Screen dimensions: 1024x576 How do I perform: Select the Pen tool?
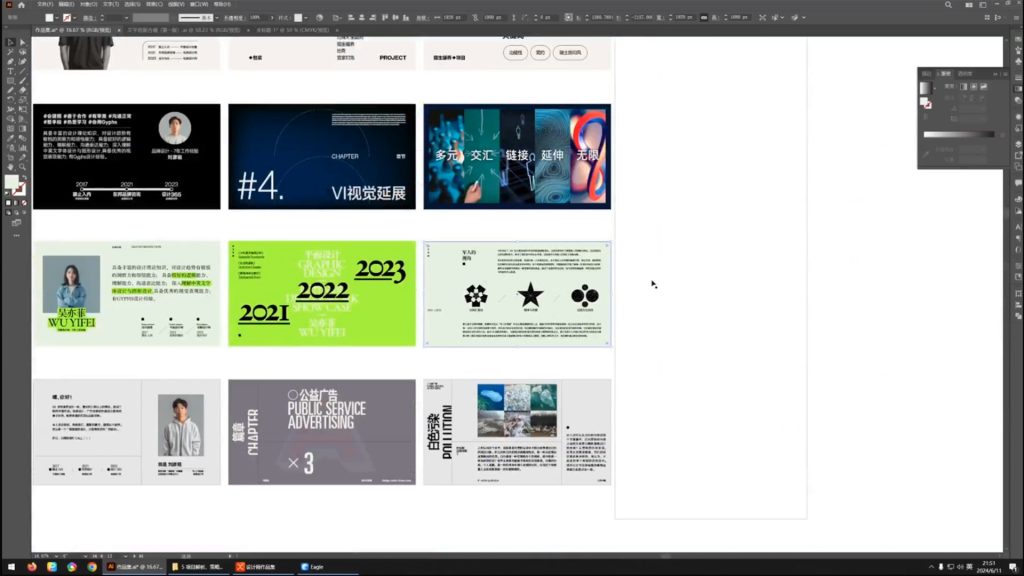pos(10,61)
